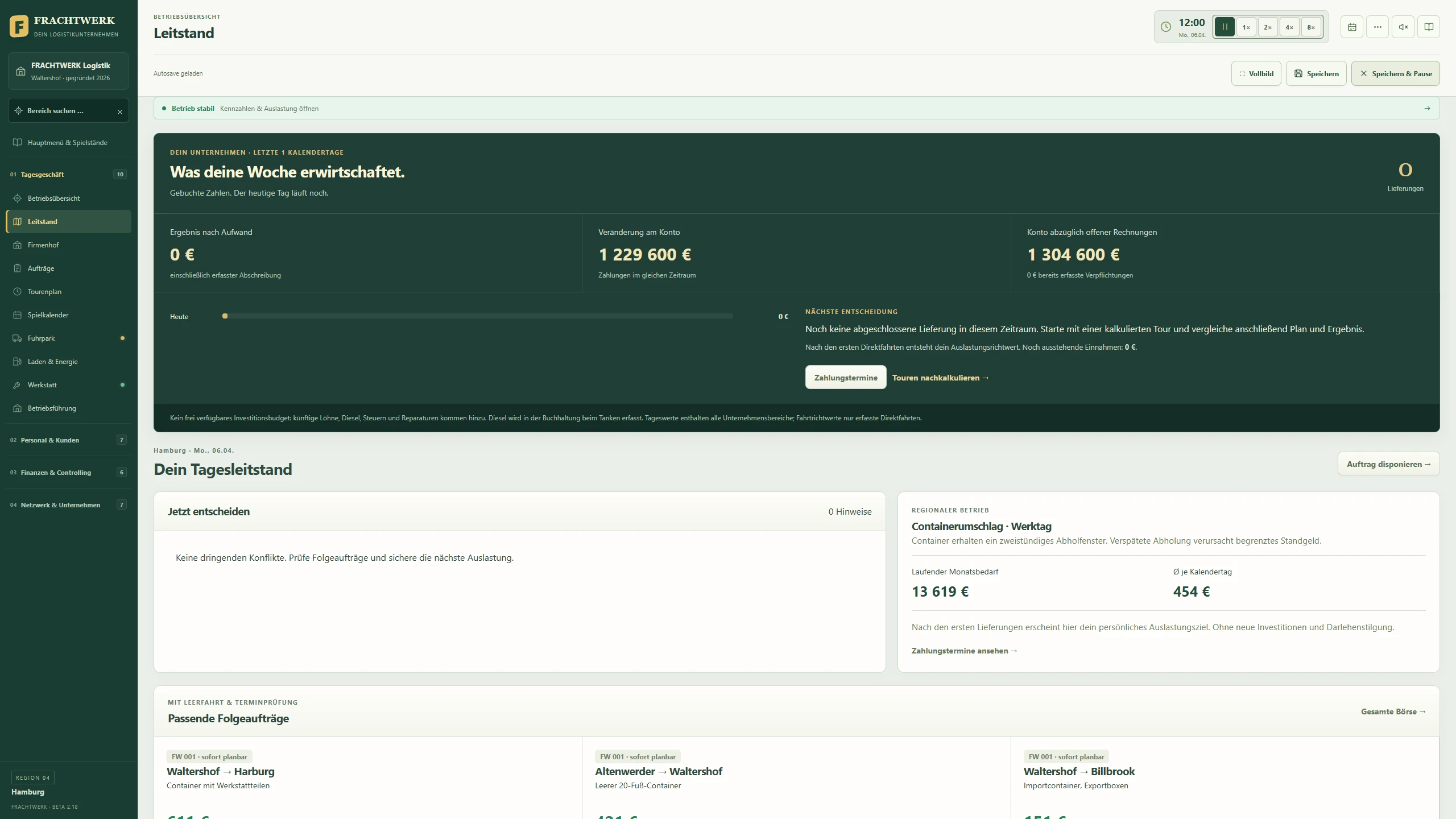
Task: Click the Vollbild fullscreen icon button
Action: click(1256, 73)
